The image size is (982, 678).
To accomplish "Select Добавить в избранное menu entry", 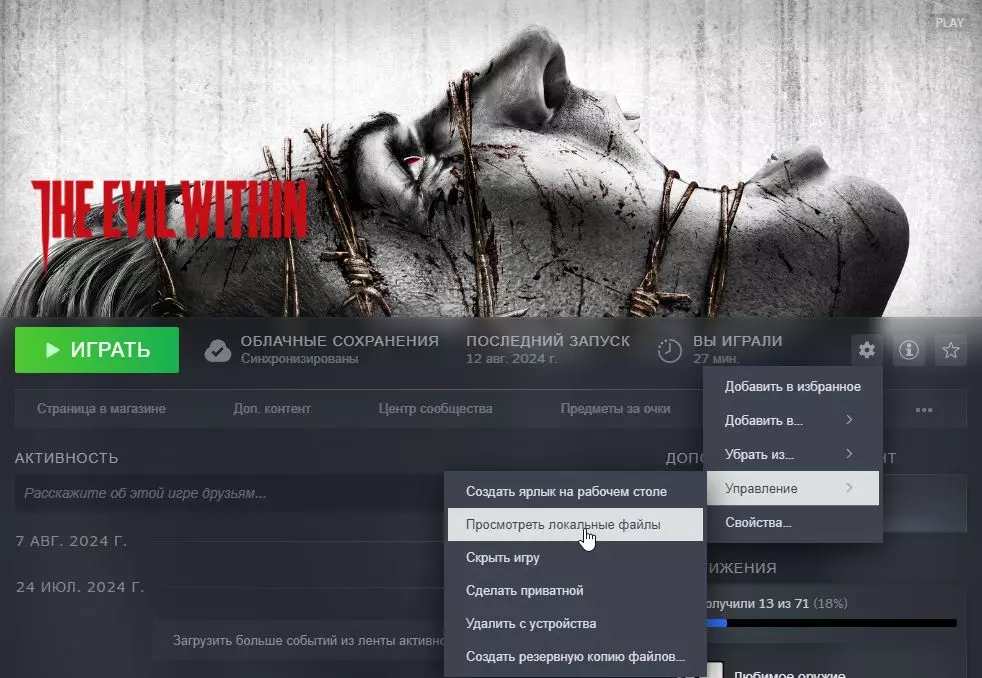I will 792,387.
